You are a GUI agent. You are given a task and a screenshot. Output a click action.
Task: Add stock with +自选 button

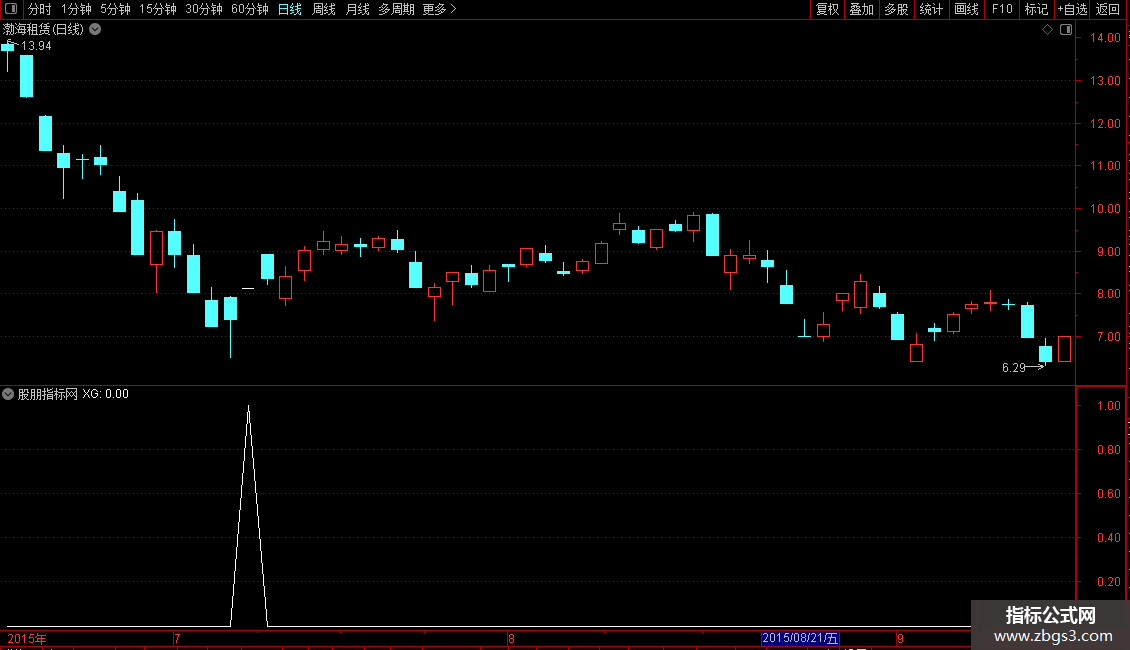(1072, 9)
